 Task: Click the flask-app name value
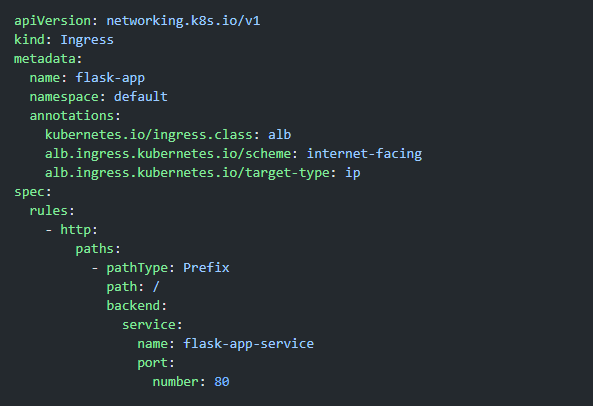(110, 78)
